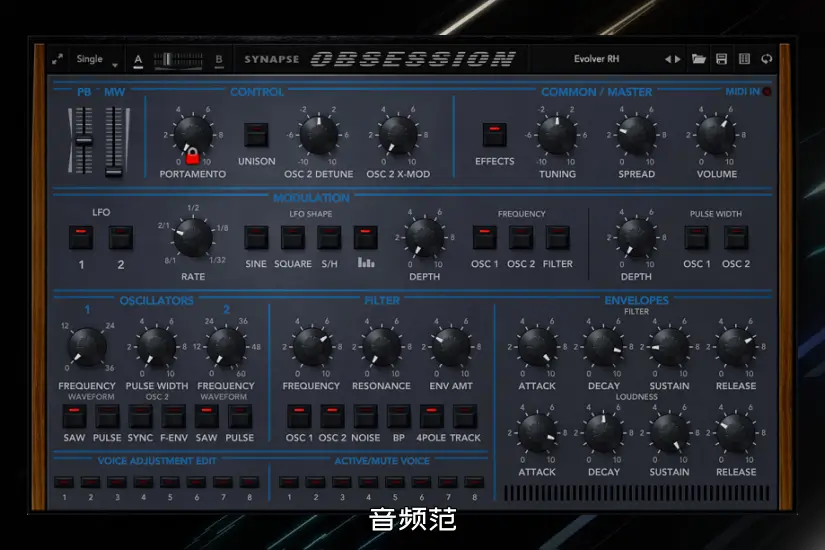Open the preset browser folder icon
Viewport: 825px width, 550px height.
tap(699, 59)
